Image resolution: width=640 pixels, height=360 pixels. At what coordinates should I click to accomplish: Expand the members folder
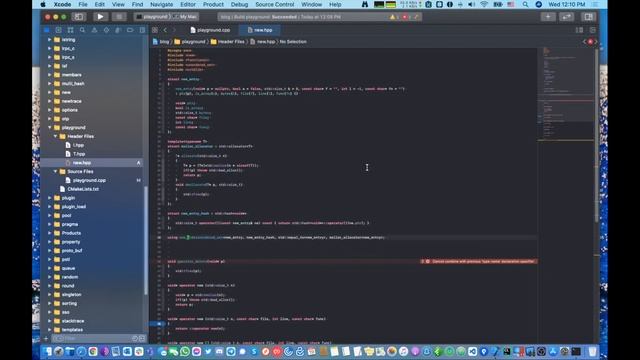point(50,75)
